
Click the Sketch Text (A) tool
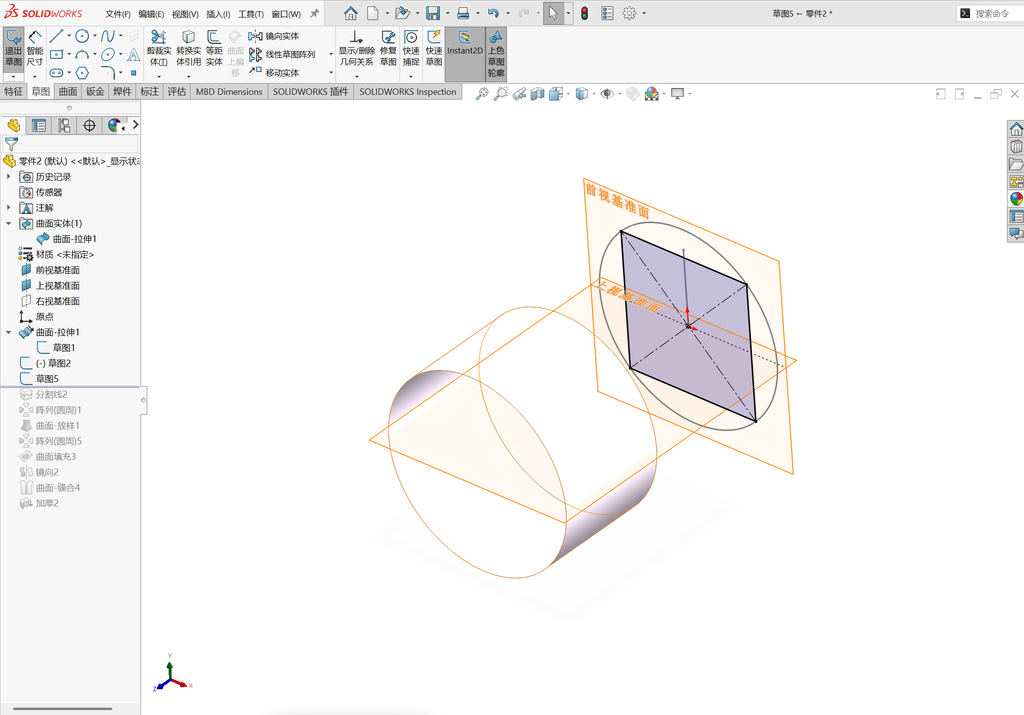133,54
